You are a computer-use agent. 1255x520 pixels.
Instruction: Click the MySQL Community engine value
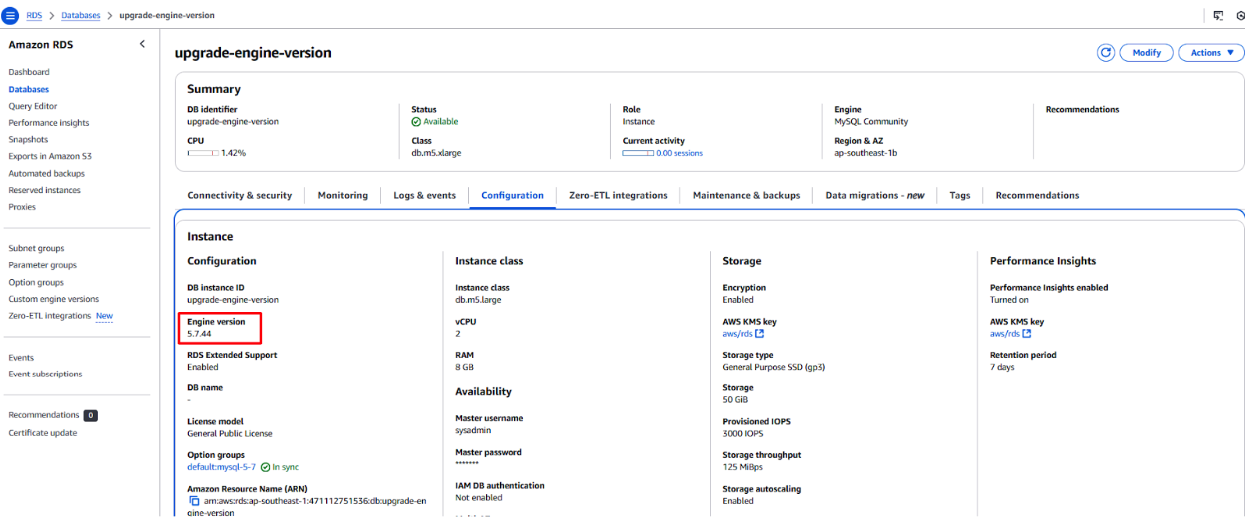point(871,121)
